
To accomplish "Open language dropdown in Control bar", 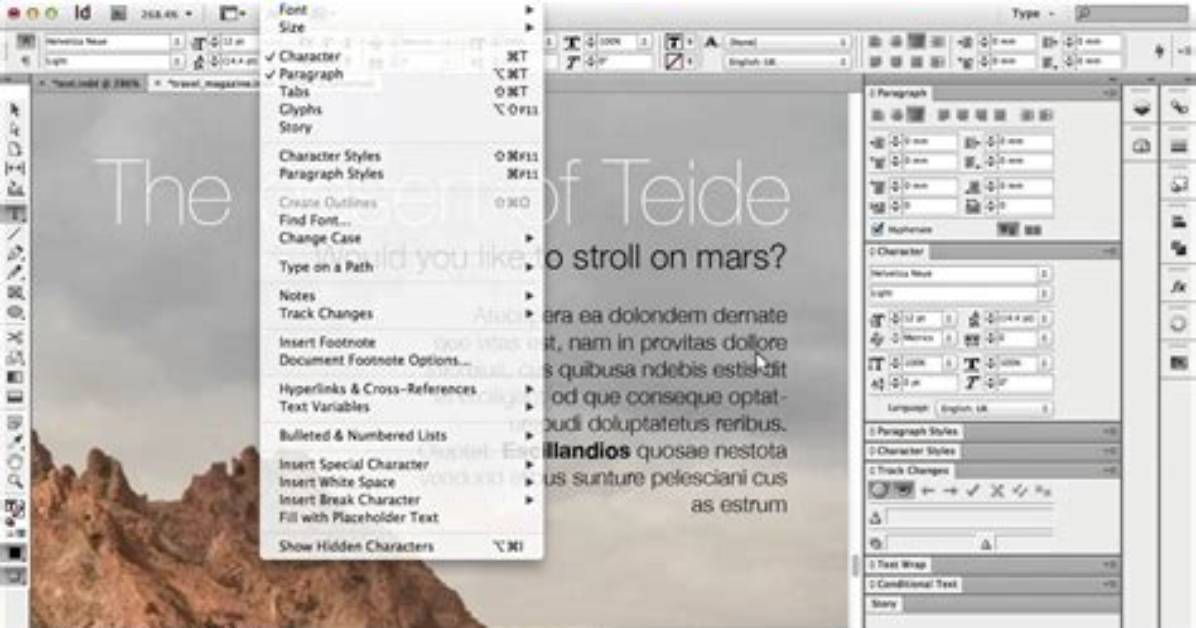I will 786,61.
